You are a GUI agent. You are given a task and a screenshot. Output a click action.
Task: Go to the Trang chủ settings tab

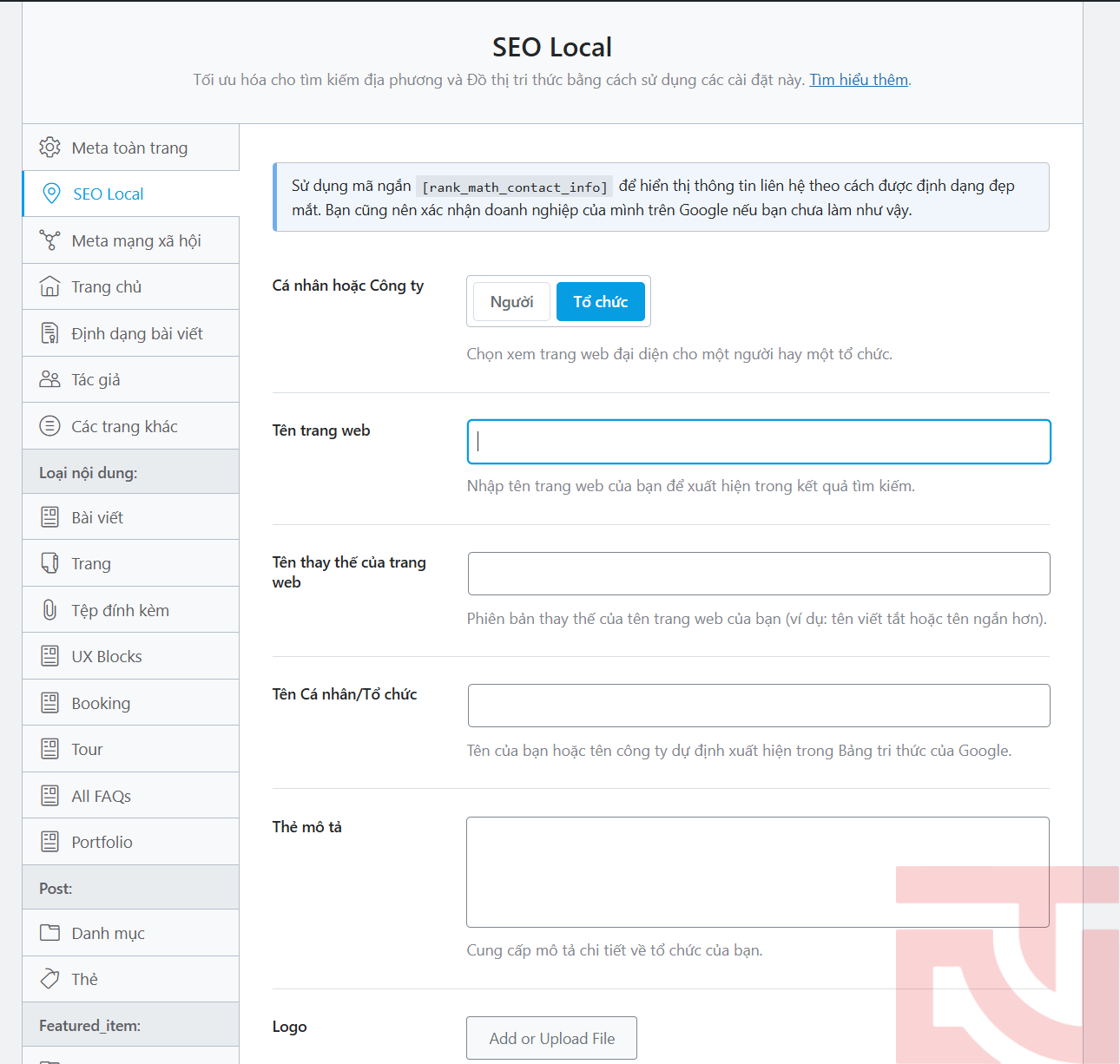click(130, 286)
